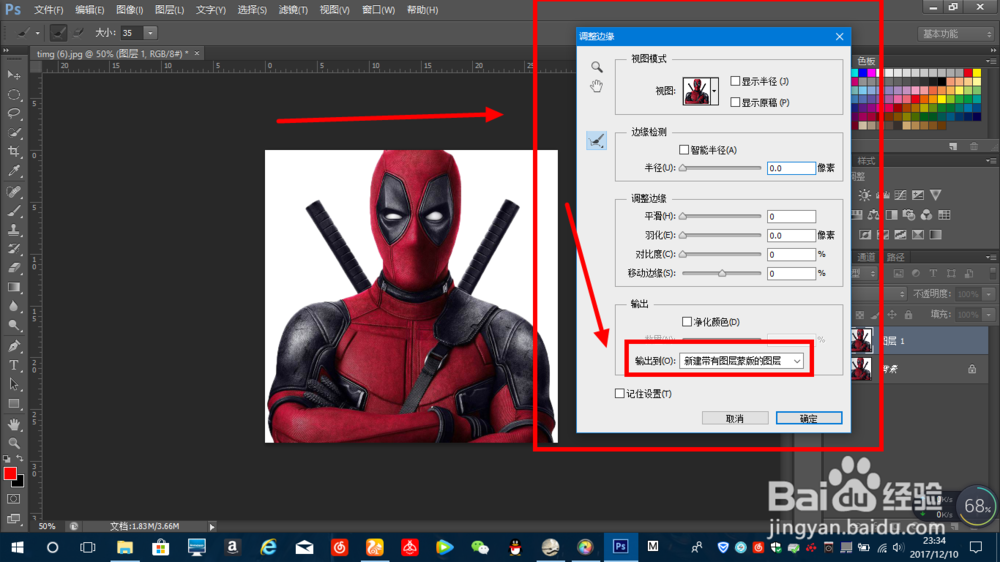Open the 文件(F) menu

point(48,10)
